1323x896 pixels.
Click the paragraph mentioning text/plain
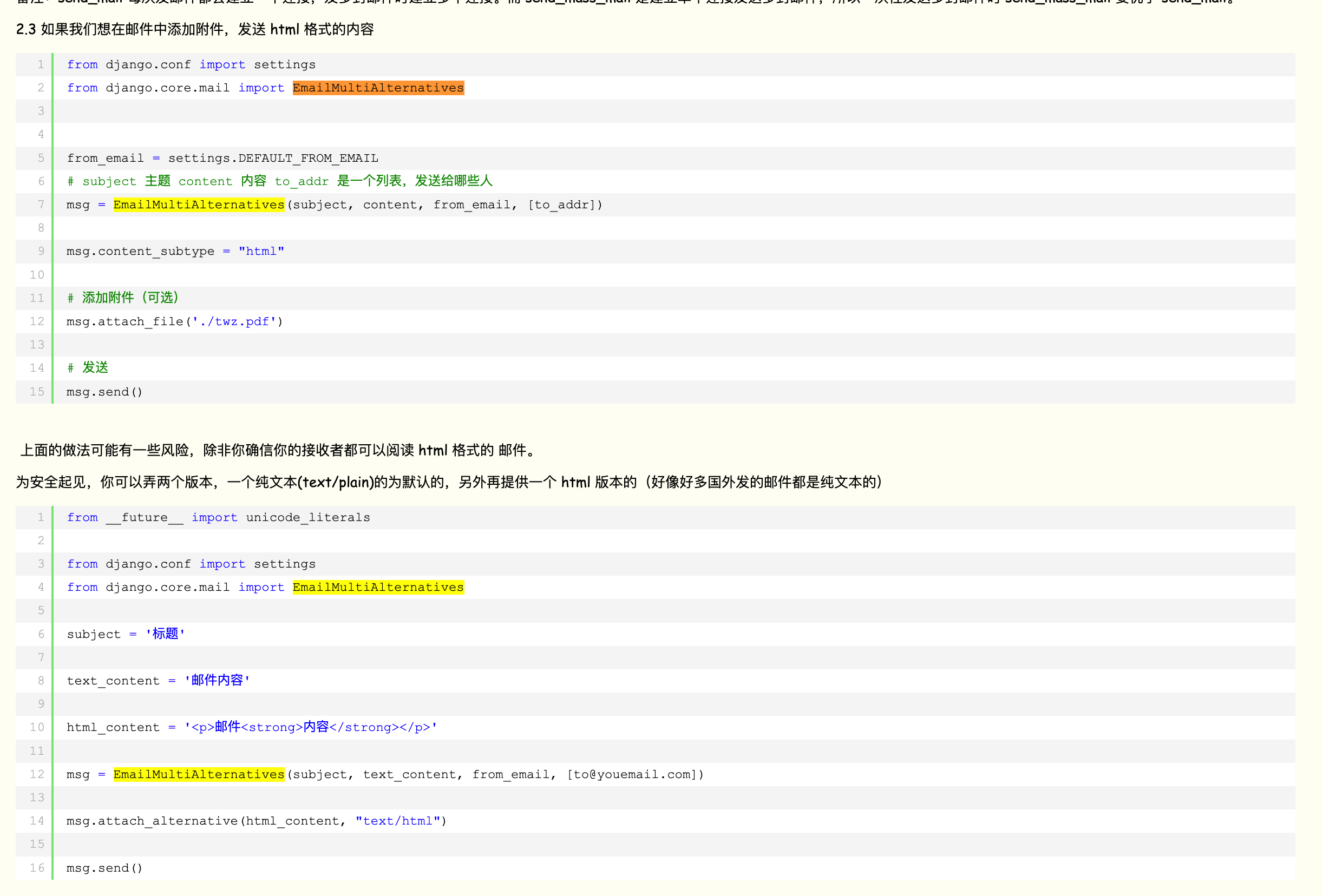click(x=450, y=483)
